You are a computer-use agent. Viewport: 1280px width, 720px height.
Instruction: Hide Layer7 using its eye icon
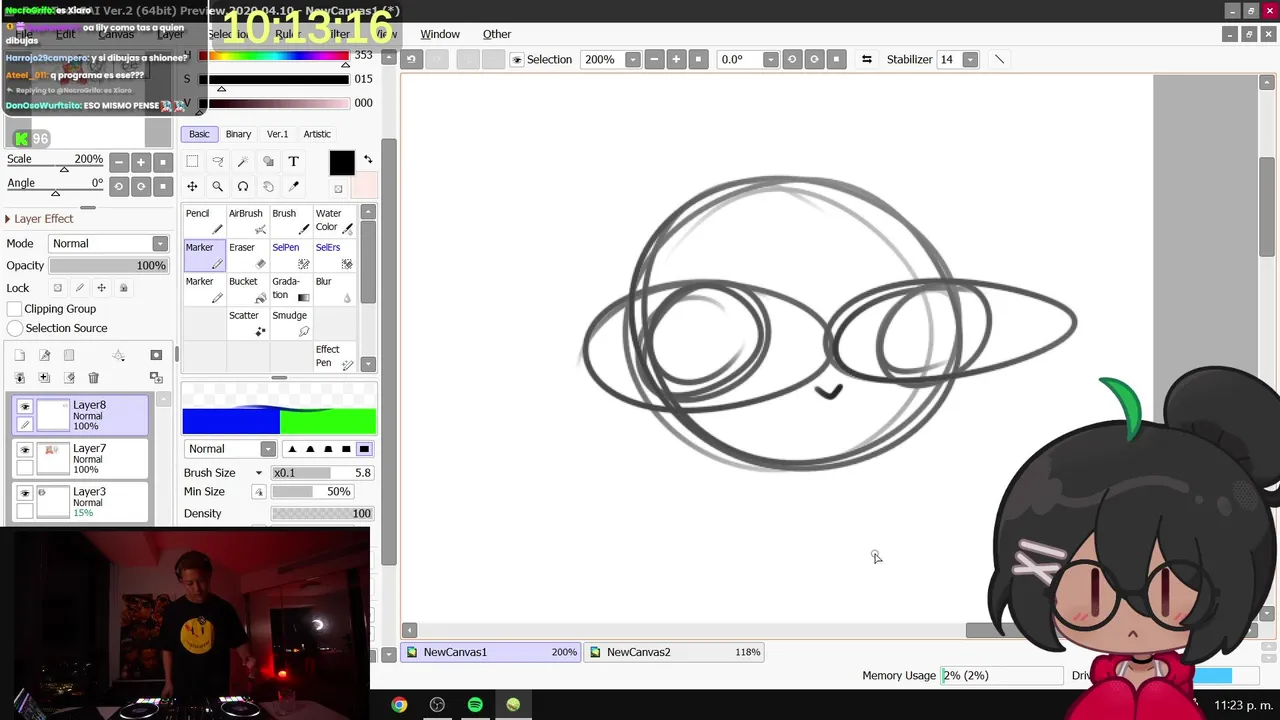click(25, 450)
